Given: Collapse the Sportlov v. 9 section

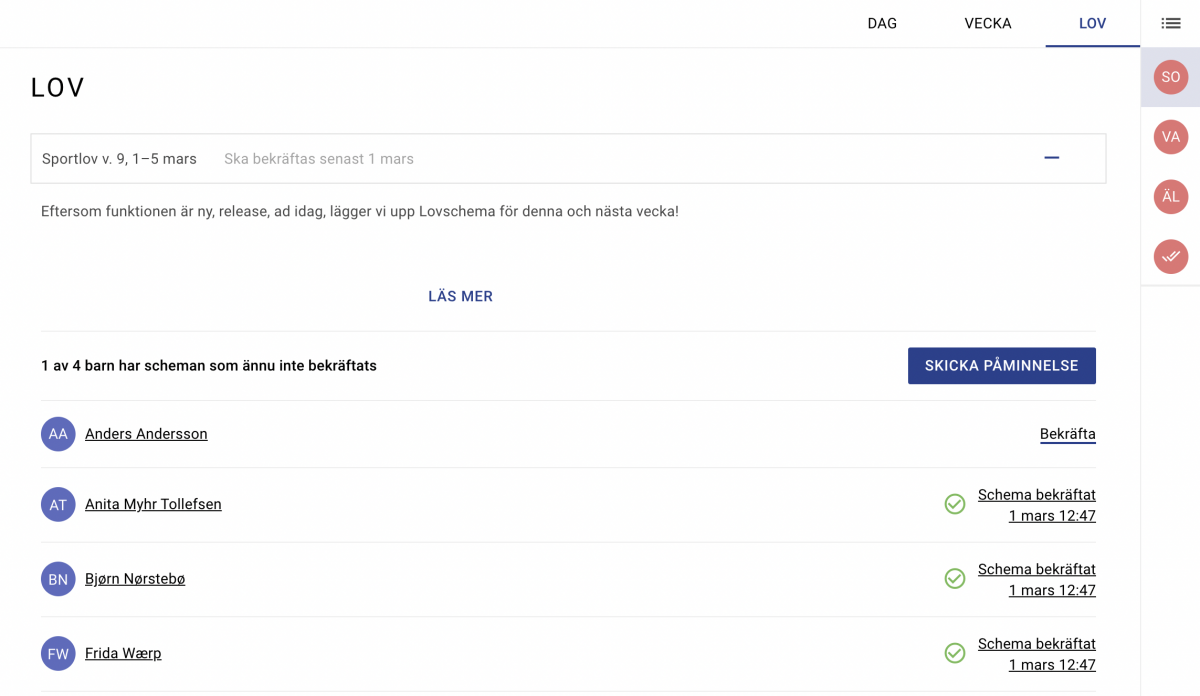Looking at the screenshot, I should (1051, 158).
